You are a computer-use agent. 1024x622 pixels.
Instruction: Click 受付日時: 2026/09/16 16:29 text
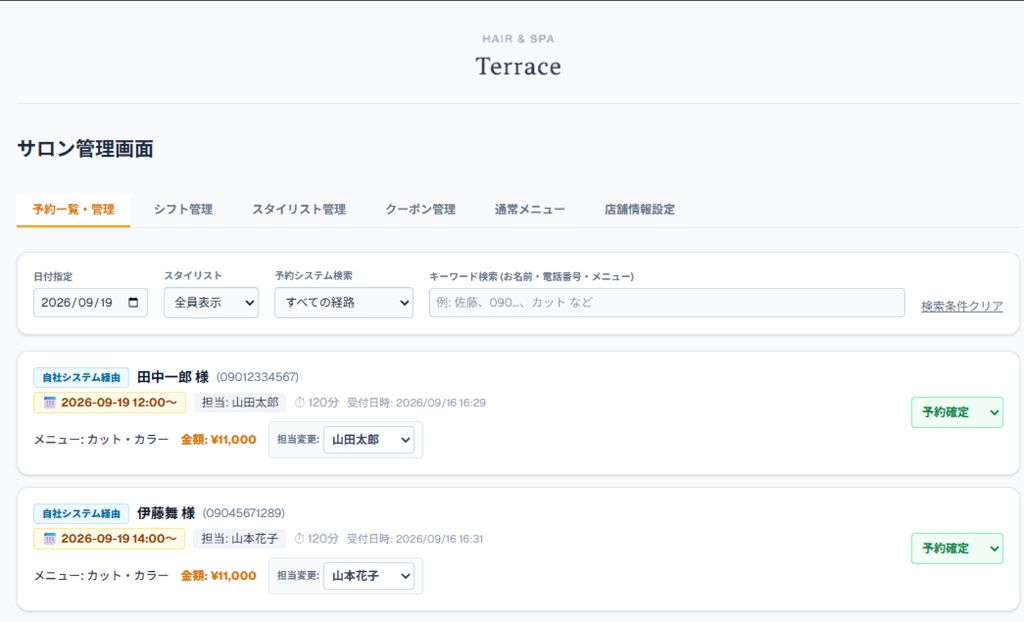pyautogui.click(x=416, y=402)
